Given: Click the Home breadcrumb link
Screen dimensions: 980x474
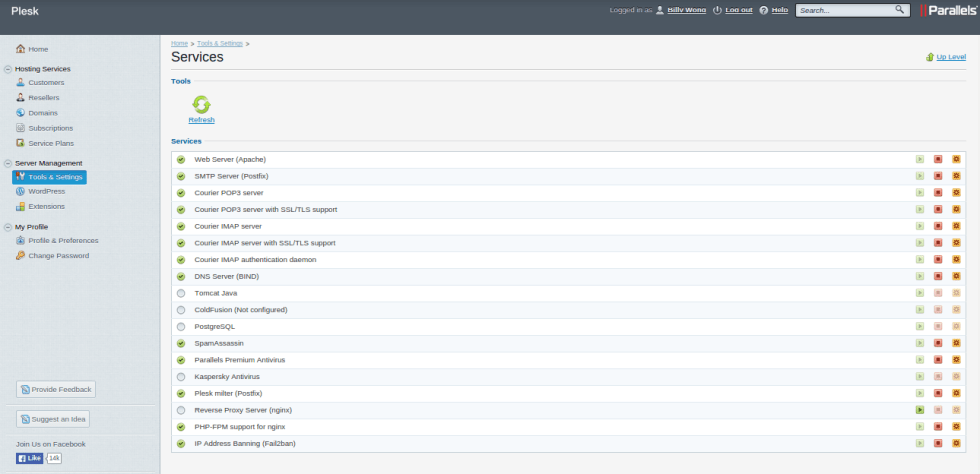Looking at the screenshot, I should pyautogui.click(x=179, y=43).
